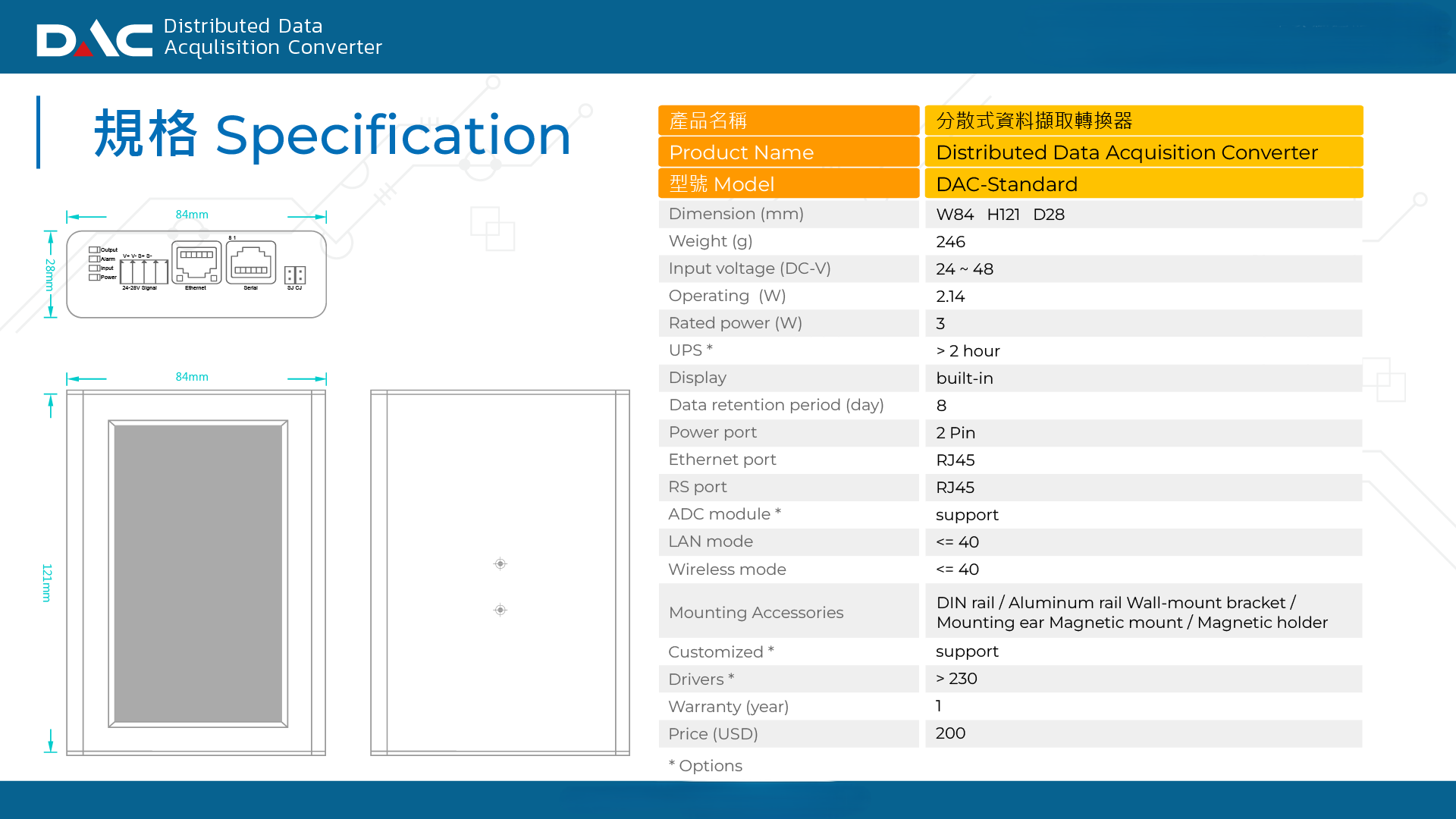
Task: Click the Serial port icon on device diagram
Action: click(250, 262)
